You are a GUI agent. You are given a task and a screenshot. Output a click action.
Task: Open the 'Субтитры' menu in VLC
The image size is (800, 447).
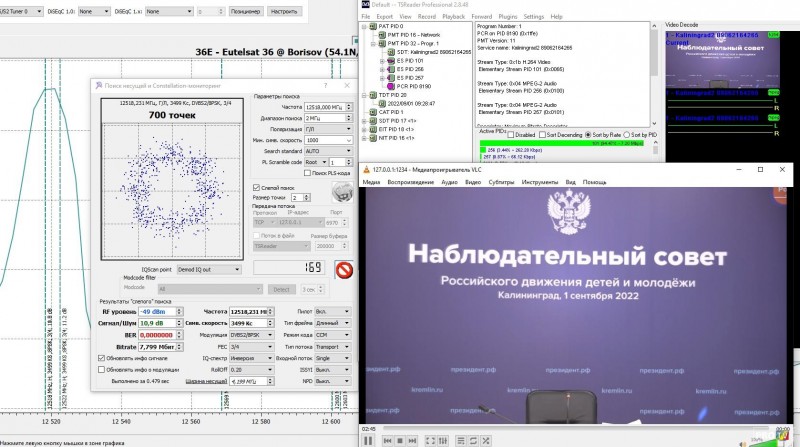(501, 182)
